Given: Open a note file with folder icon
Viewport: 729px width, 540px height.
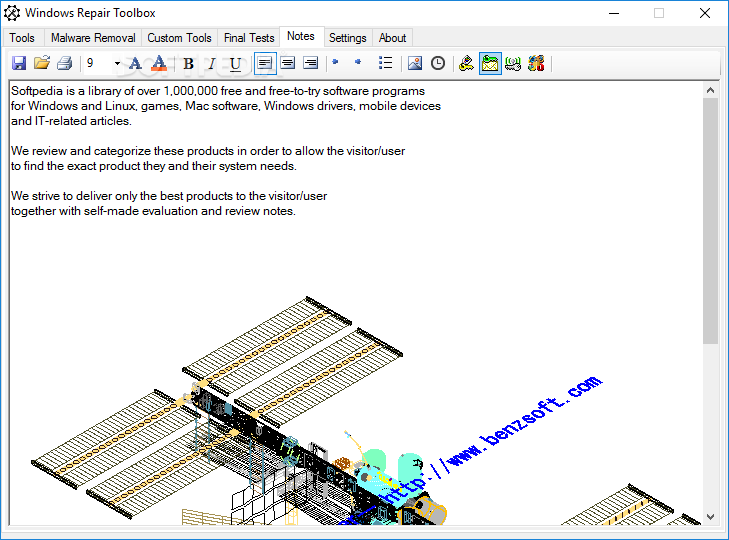Looking at the screenshot, I should pyautogui.click(x=42, y=63).
